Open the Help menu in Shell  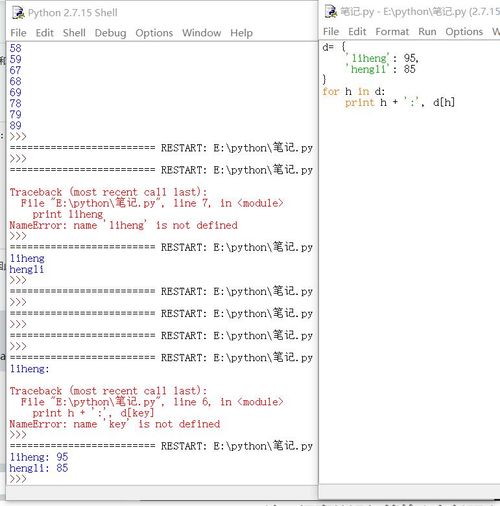coord(241,33)
